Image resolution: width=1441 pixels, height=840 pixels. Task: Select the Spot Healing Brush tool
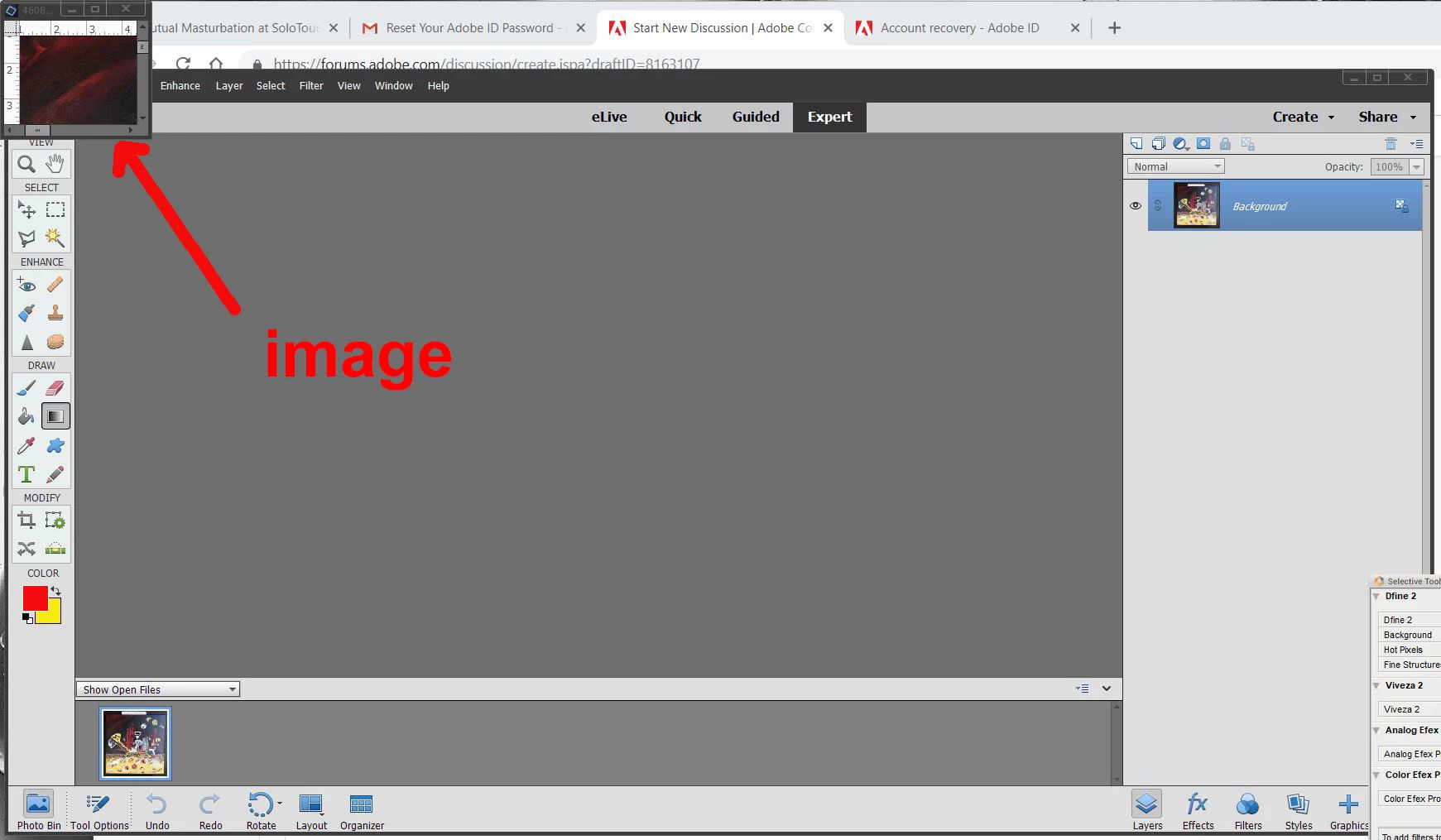tap(55, 285)
